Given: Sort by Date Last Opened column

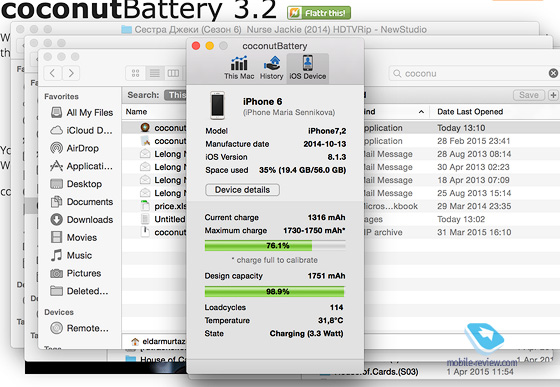Looking at the screenshot, I should pyautogui.click(x=470, y=112).
